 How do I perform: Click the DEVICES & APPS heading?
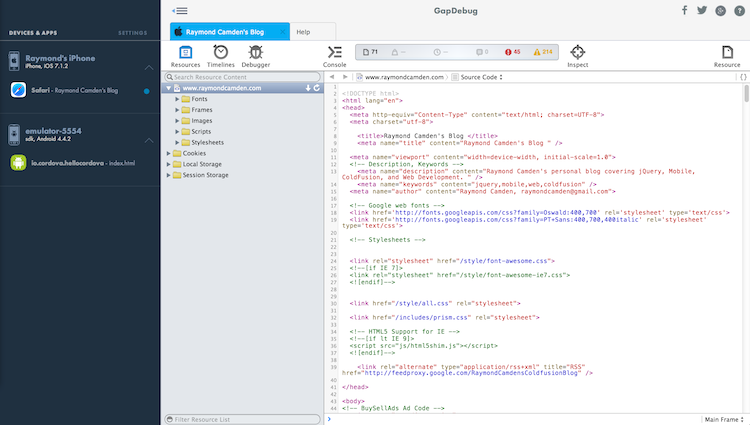click(x=33, y=33)
